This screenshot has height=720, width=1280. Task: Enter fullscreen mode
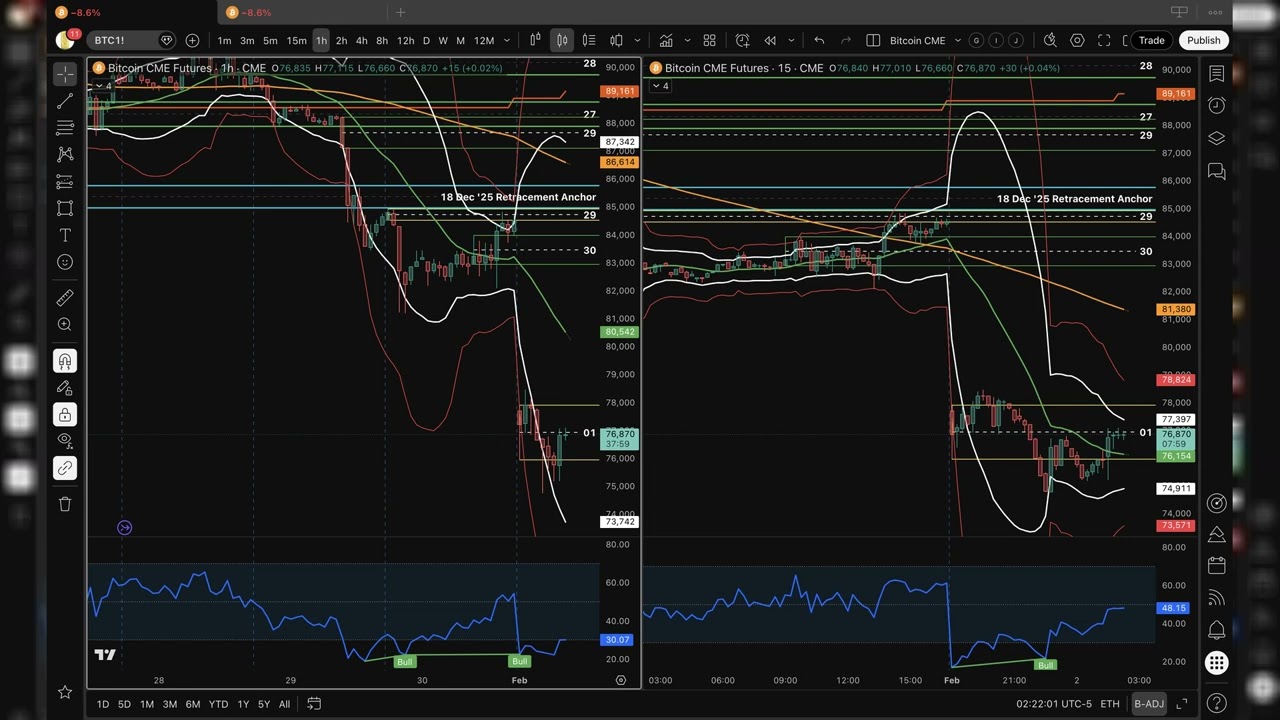pos(1104,40)
